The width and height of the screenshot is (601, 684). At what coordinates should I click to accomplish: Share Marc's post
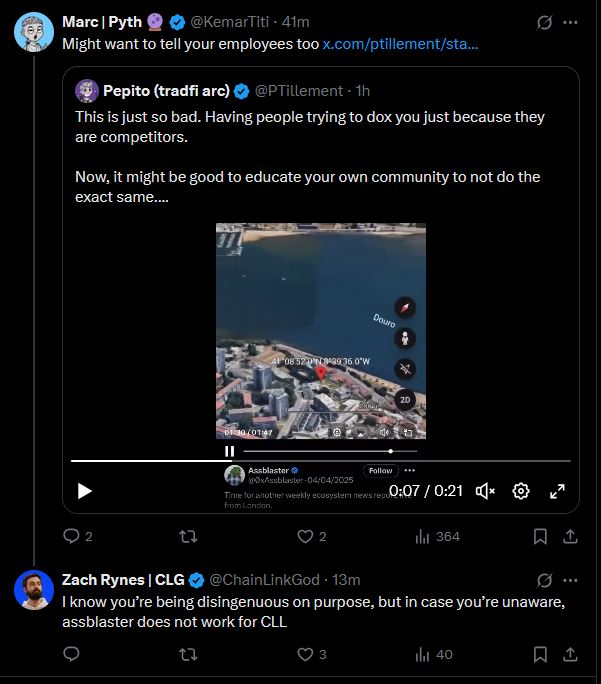[x=571, y=537]
